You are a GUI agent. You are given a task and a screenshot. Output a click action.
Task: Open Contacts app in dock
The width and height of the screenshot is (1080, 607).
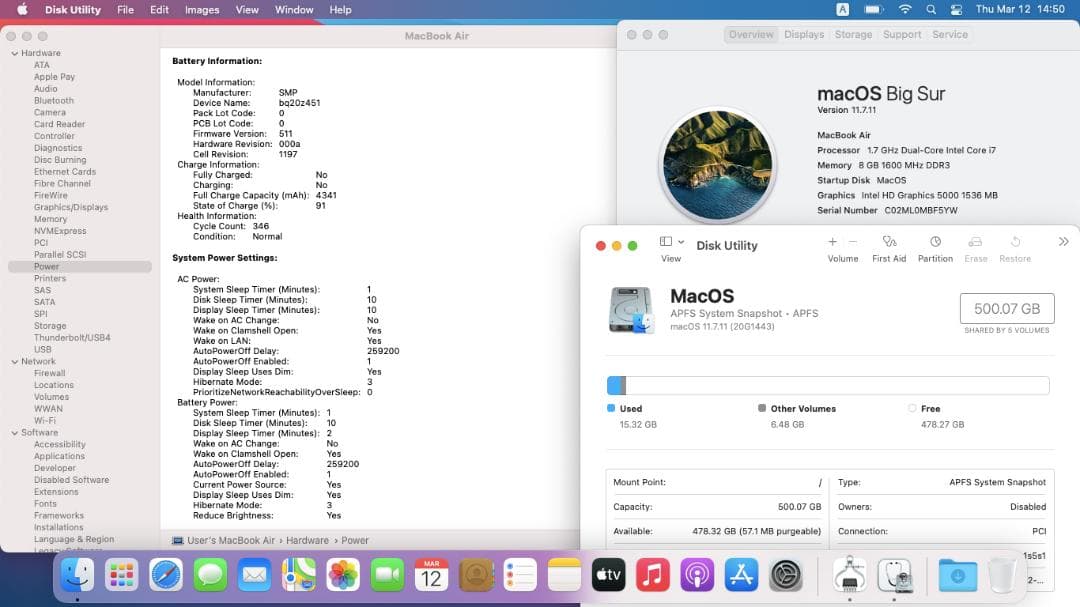(476, 575)
